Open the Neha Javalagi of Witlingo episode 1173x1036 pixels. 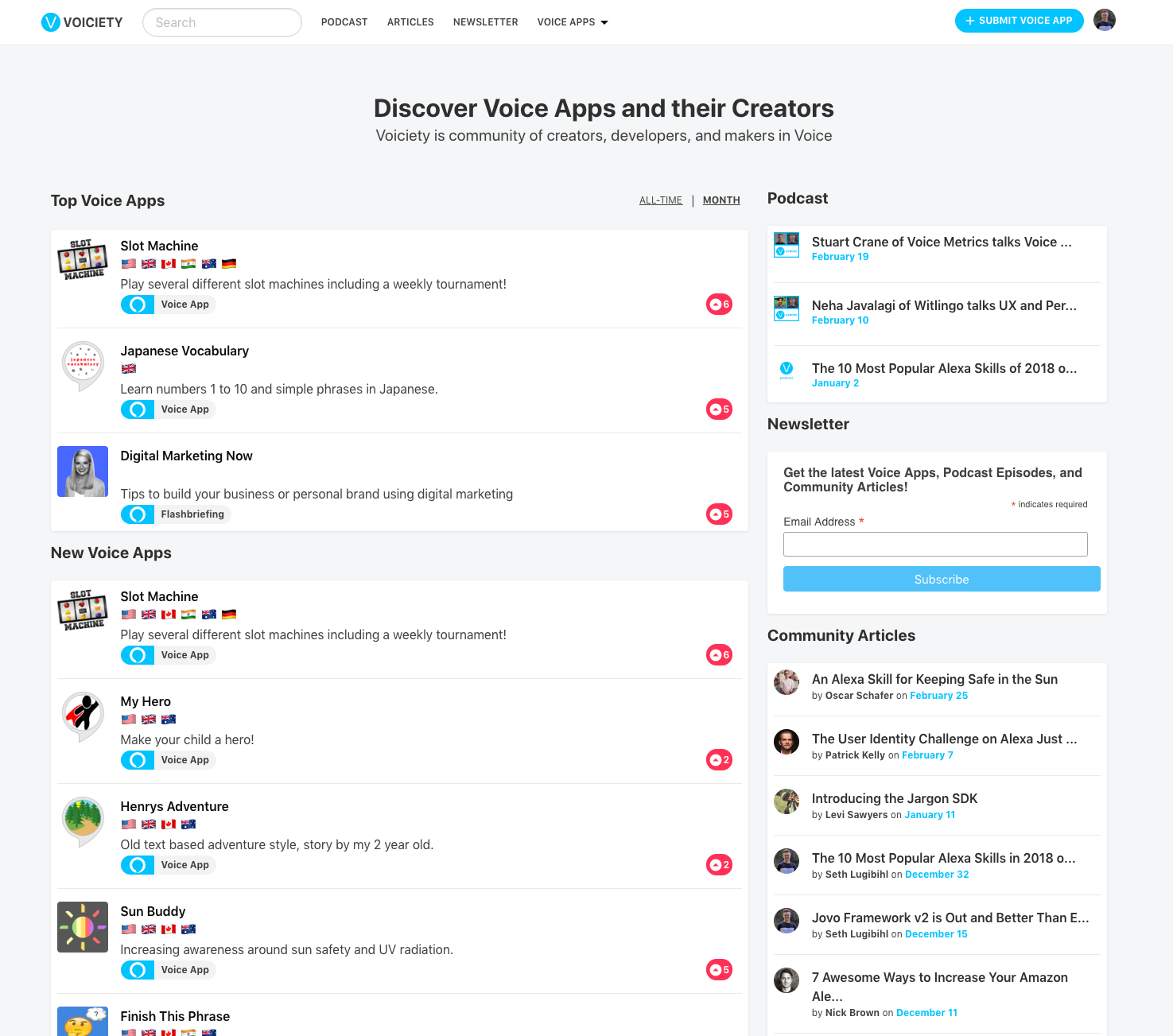tap(944, 305)
